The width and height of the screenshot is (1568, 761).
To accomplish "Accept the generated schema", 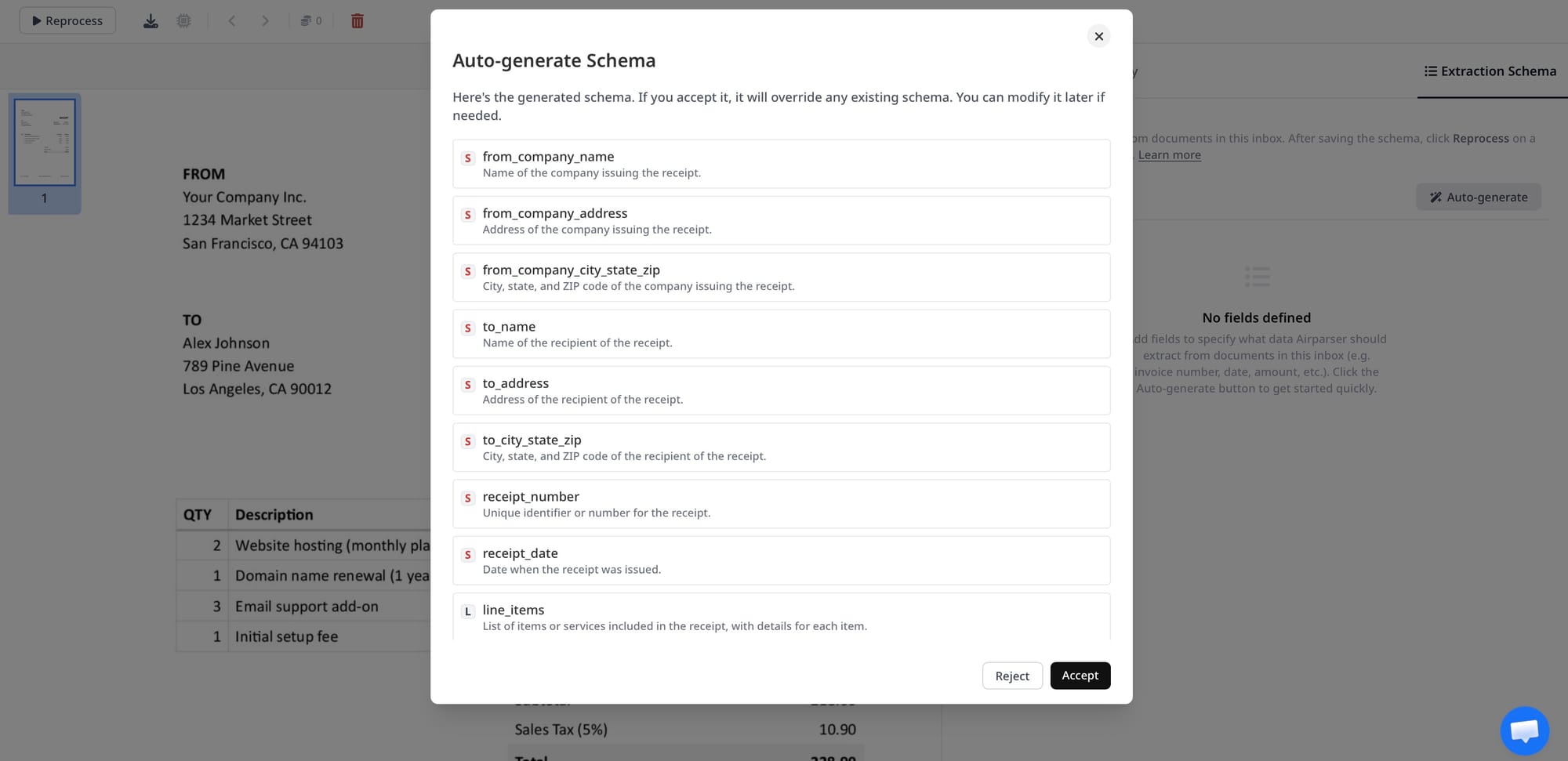I will point(1080,676).
